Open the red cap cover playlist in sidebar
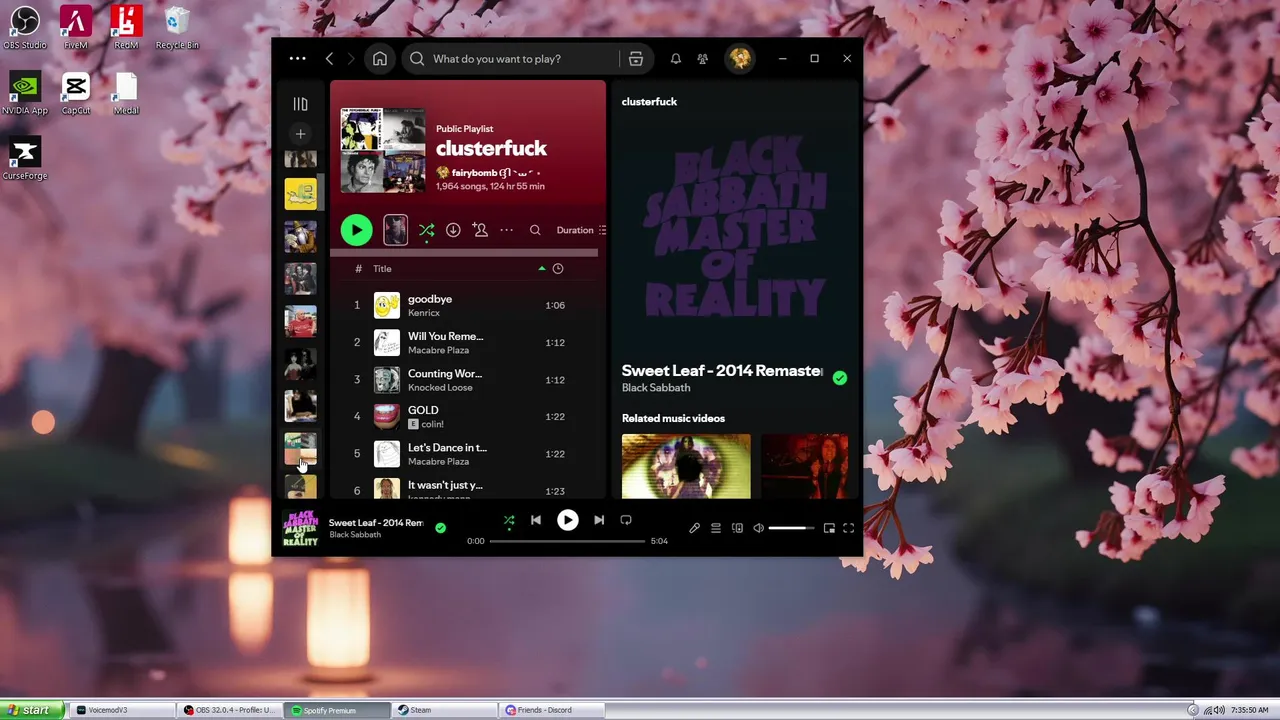Screen dimensions: 1280x720 [x=300, y=322]
